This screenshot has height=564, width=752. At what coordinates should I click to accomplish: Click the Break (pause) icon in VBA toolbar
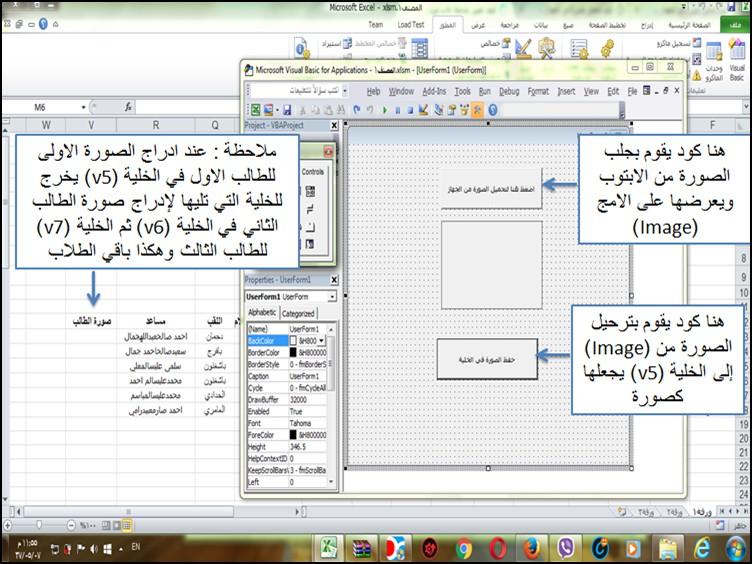[398, 110]
